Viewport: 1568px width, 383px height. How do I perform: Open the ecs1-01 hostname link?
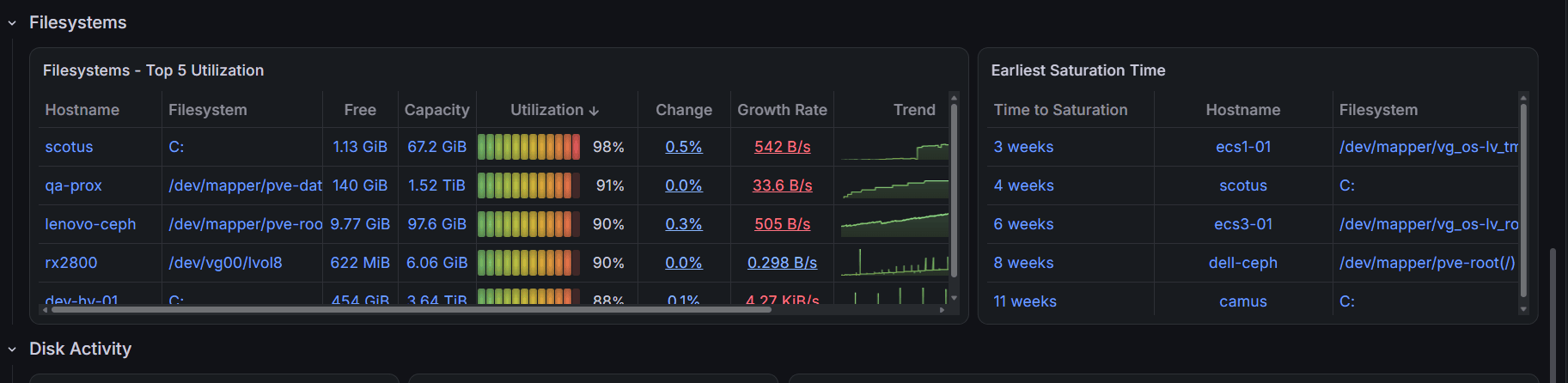click(x=1242, y=147)
